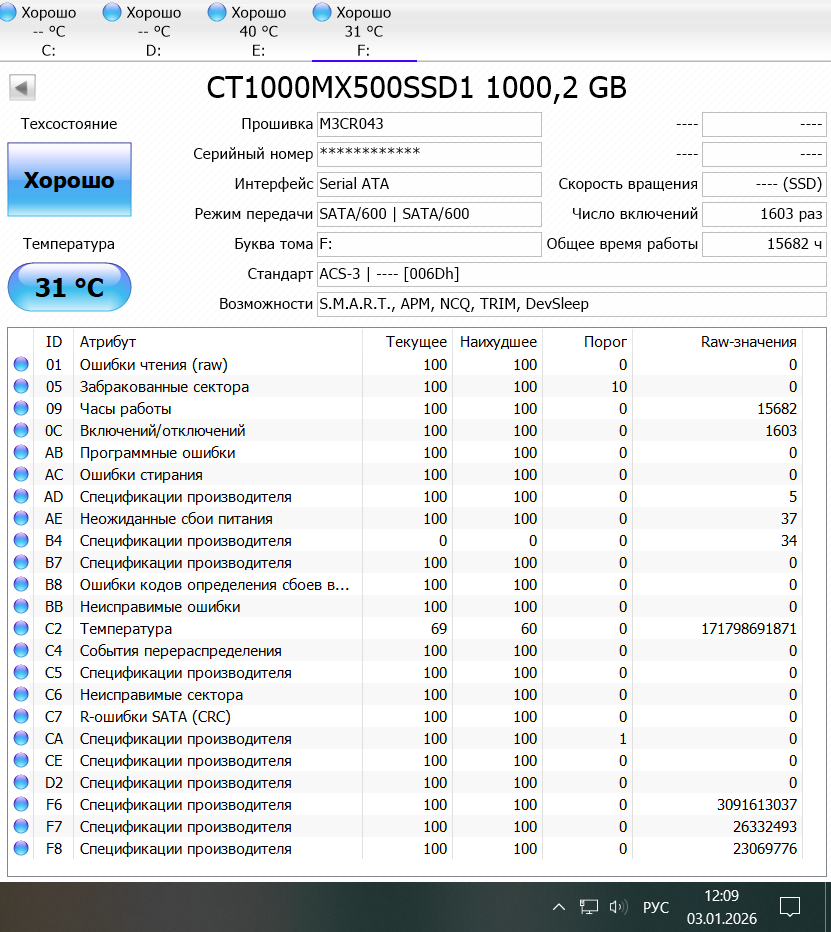Click the status orb of attribute 05
This screenshot has width=831, height=932.
pyautogui.click(x=21, y=386)
